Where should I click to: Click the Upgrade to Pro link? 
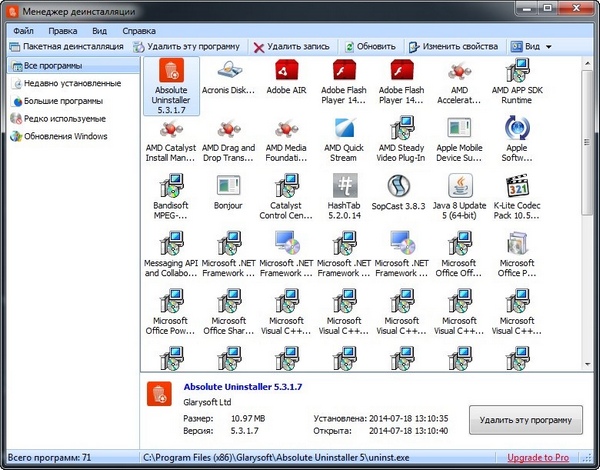tap(540, 457)
